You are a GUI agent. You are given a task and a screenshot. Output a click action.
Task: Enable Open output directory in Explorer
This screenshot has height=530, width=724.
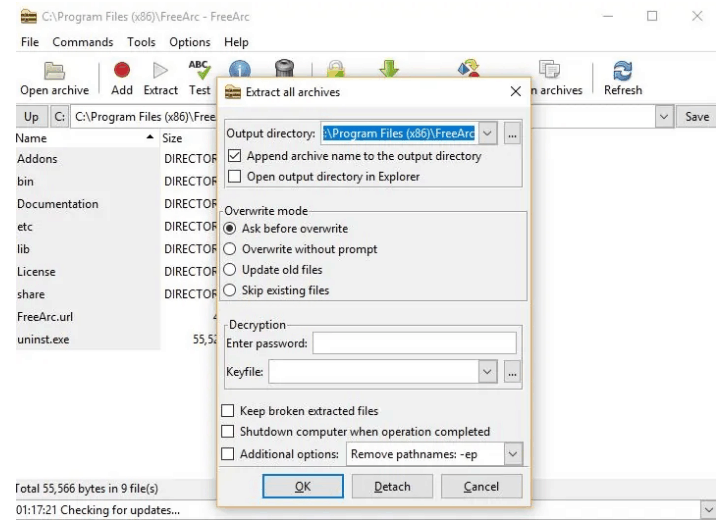[234, 177]
